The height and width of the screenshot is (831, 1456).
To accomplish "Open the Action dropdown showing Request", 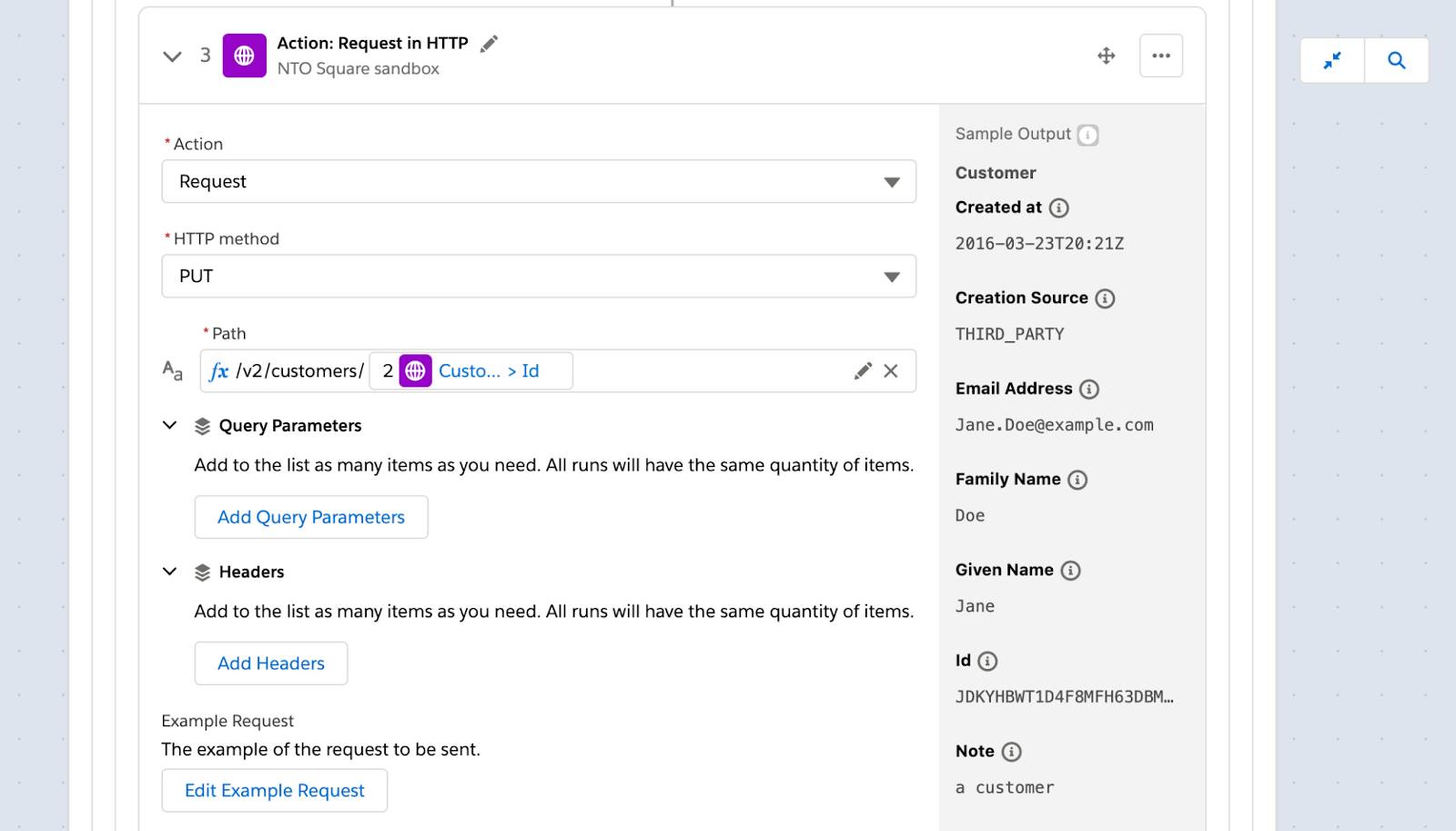I will pos(539,181).
